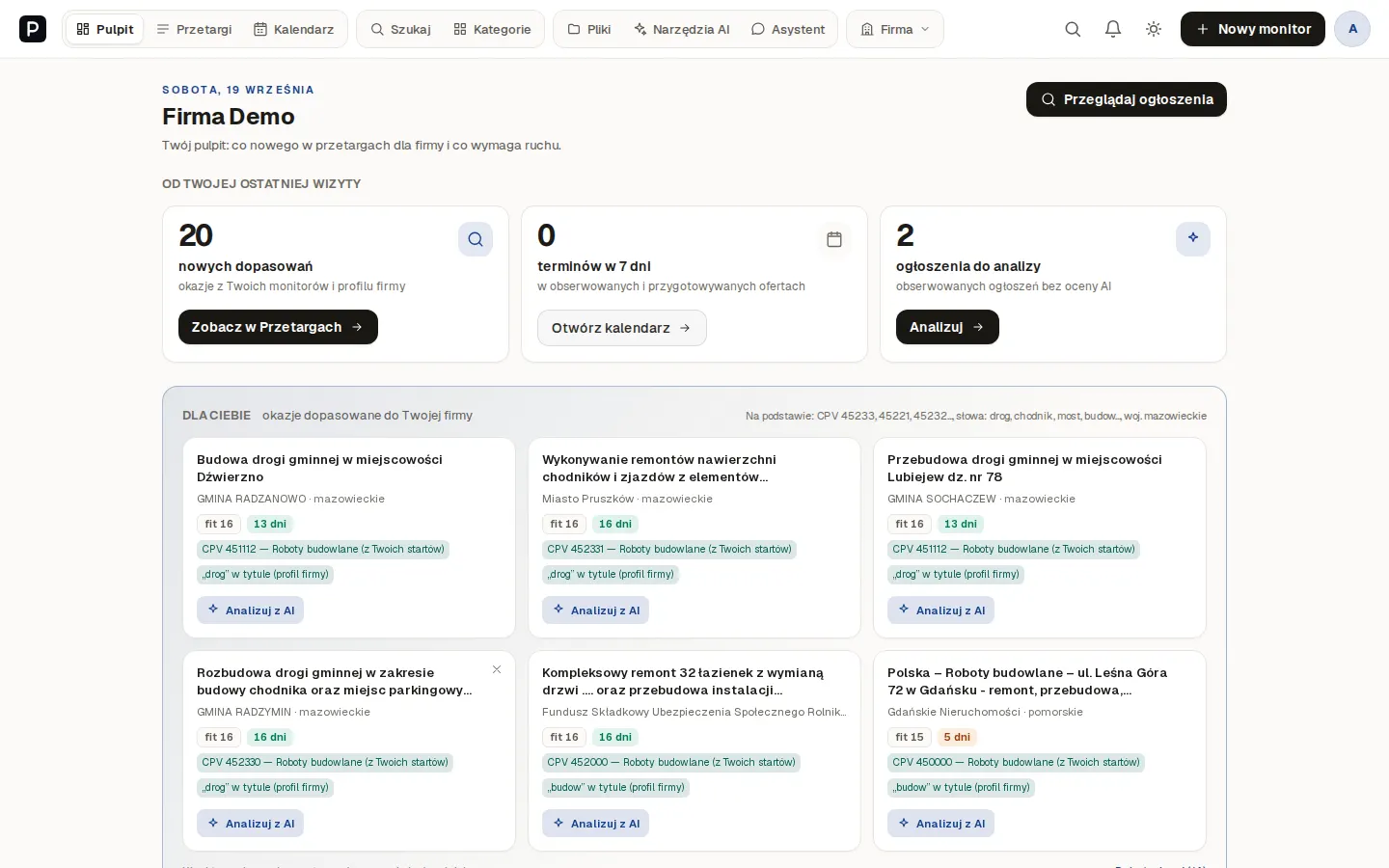This screenshot has height=868, width=1389.
Task: Click the Analizuj button in analysis card
Action: point(947,327)
